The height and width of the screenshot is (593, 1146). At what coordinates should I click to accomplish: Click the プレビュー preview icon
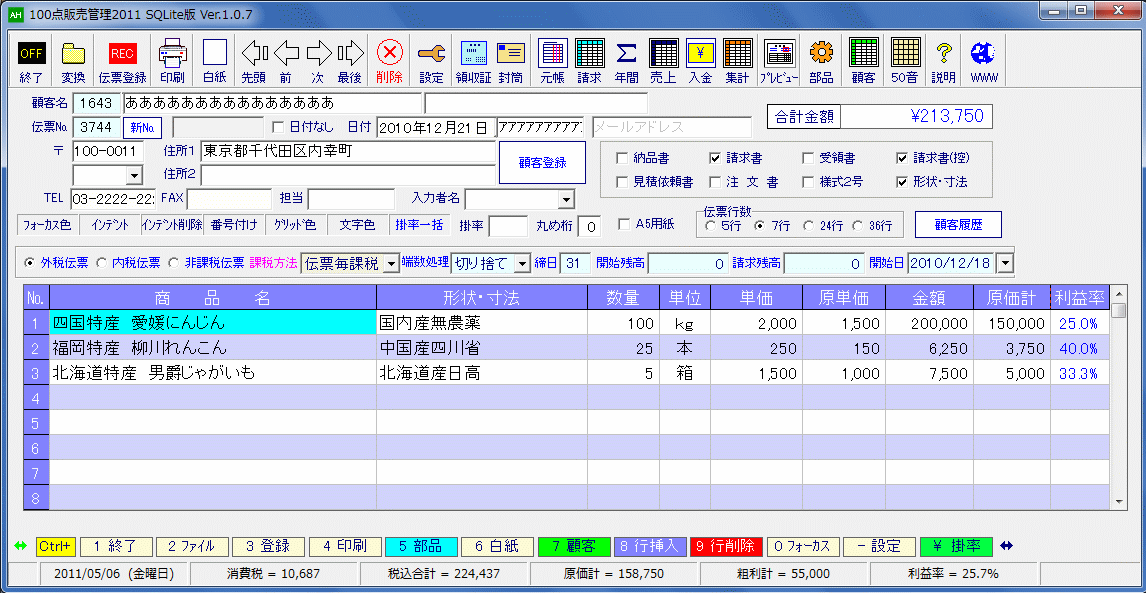779,61
